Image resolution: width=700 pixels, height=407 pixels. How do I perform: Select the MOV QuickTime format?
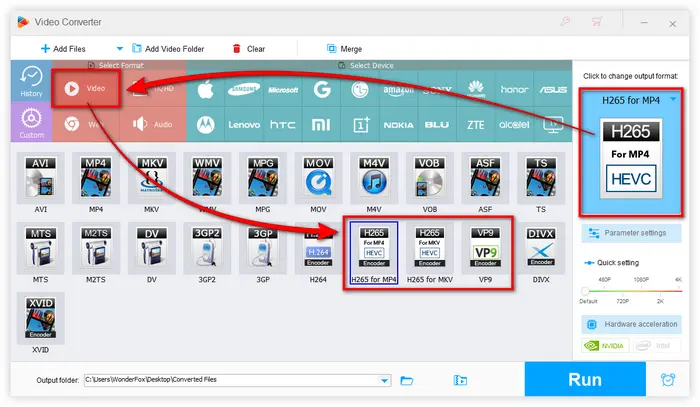coord(318,178)
